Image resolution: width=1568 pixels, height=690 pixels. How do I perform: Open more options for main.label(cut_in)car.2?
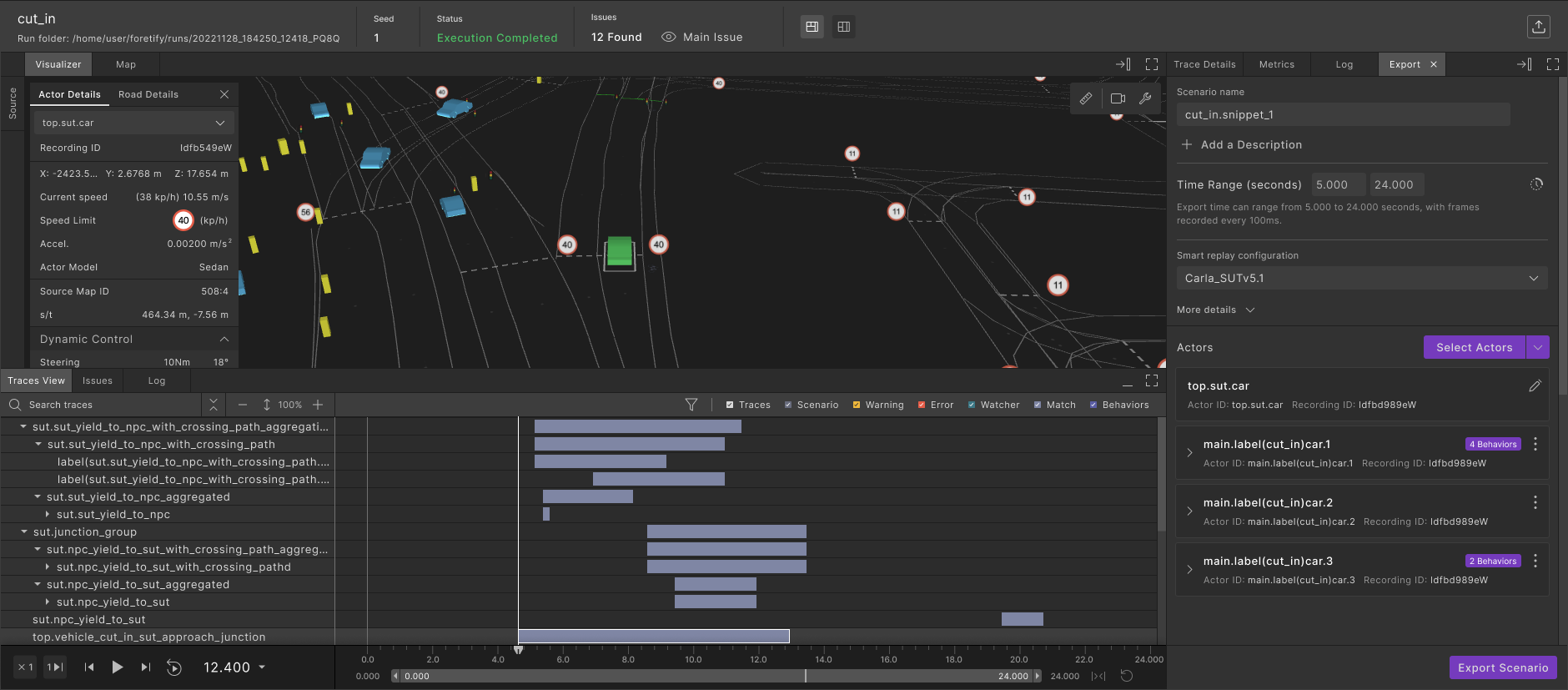1535,502
